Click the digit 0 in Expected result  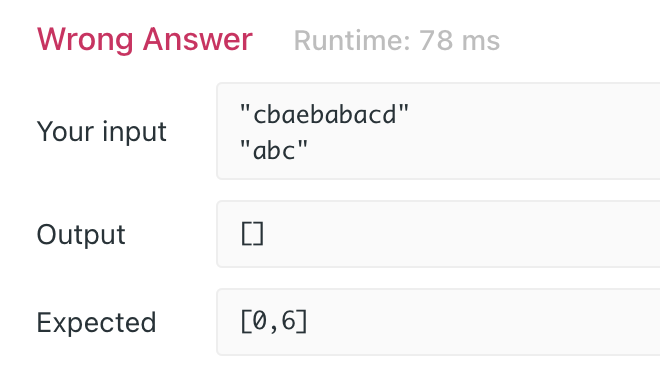coord(260,321)
